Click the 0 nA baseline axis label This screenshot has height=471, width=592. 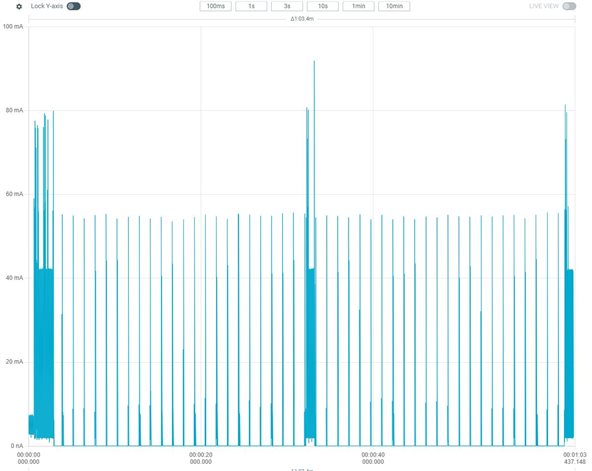click(17, 446)
